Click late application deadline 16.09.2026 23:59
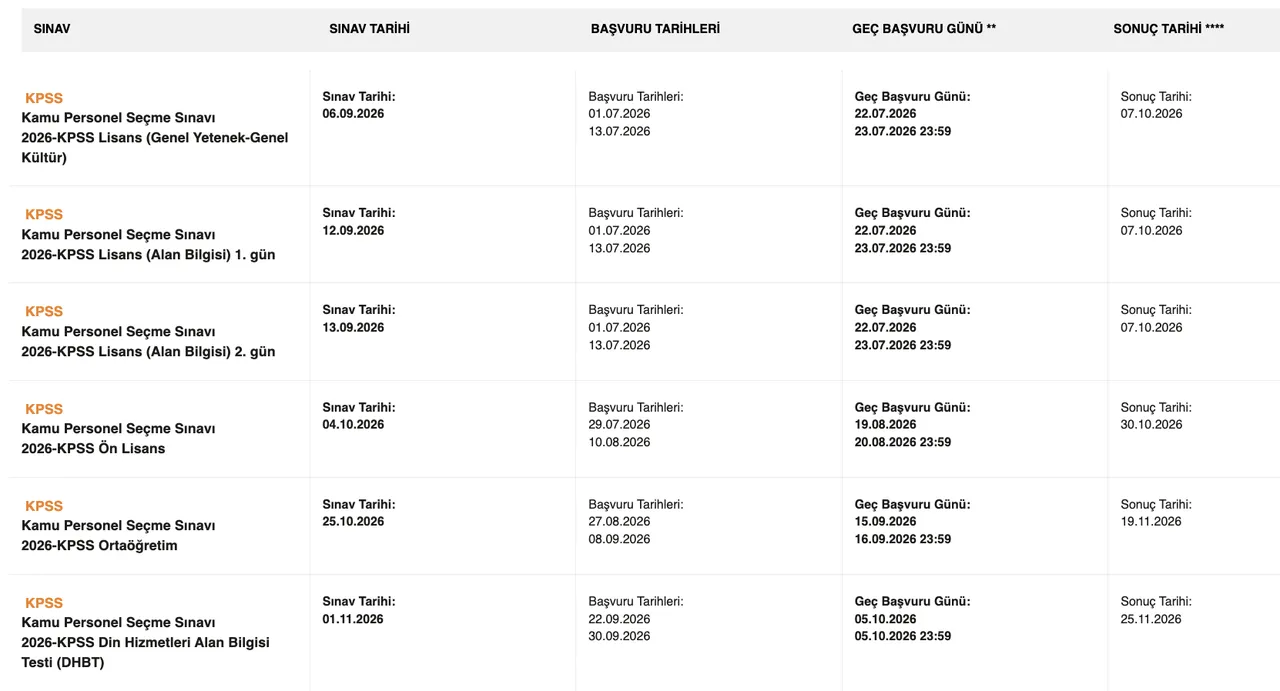This screenshot has height=691, width=1280. (902, 539)
